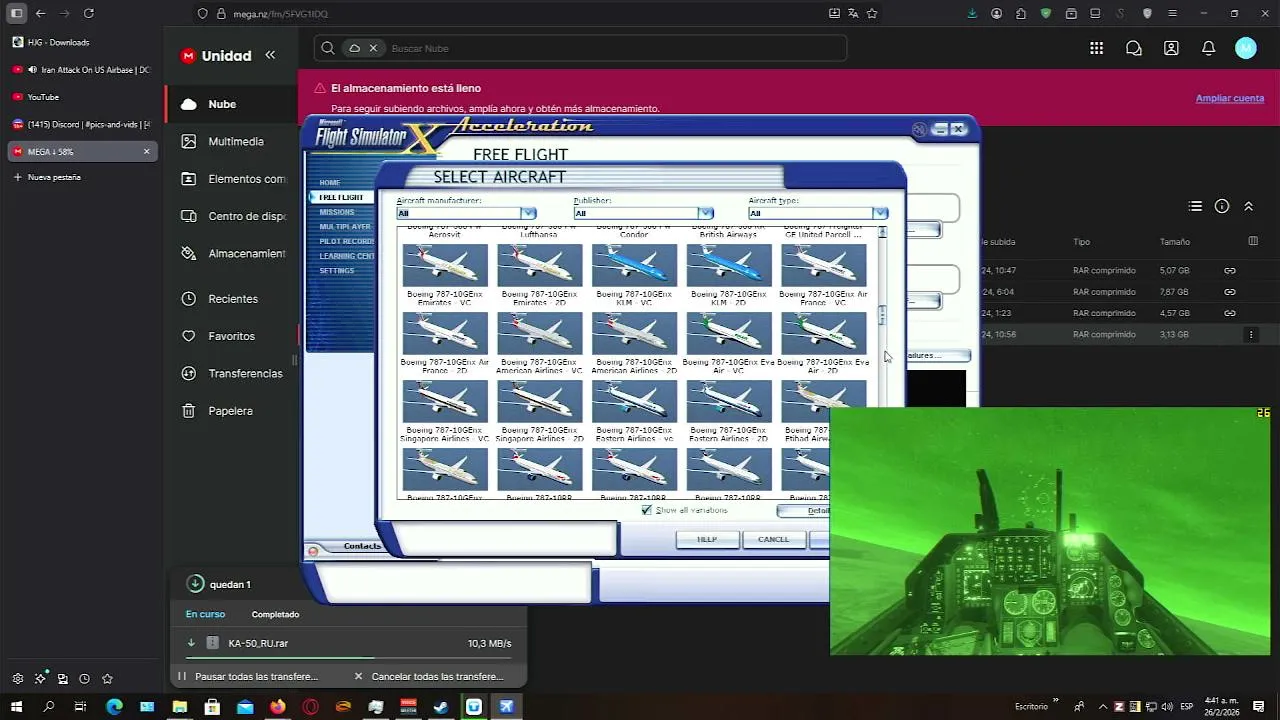Select FREE FLIGHT in Flight Simulator menu
1280x720 pixels.
pyautogui.click(x=341, y=197)
